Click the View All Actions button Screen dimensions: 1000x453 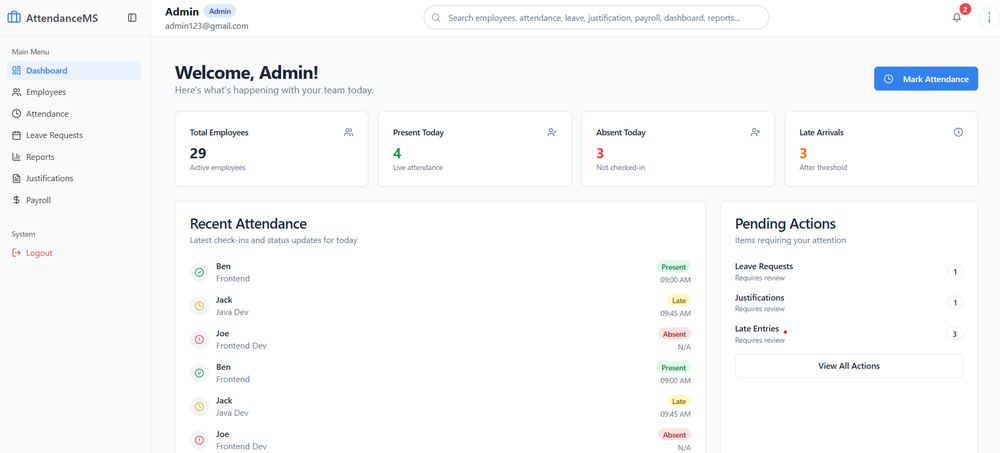pyautogui.click(x=849, y=366)
